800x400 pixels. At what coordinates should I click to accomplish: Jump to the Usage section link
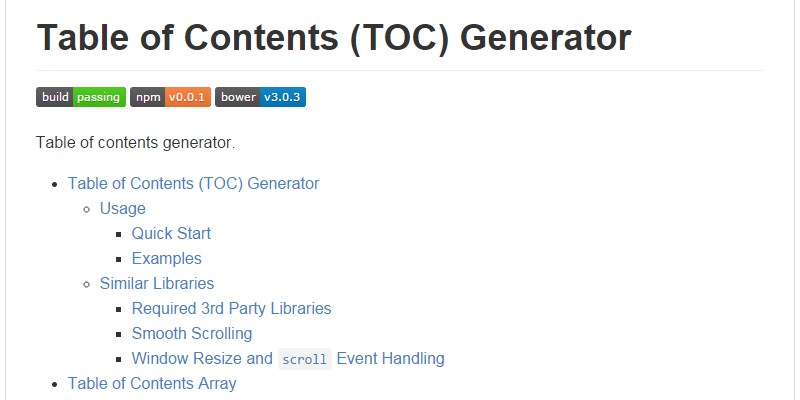122,208
